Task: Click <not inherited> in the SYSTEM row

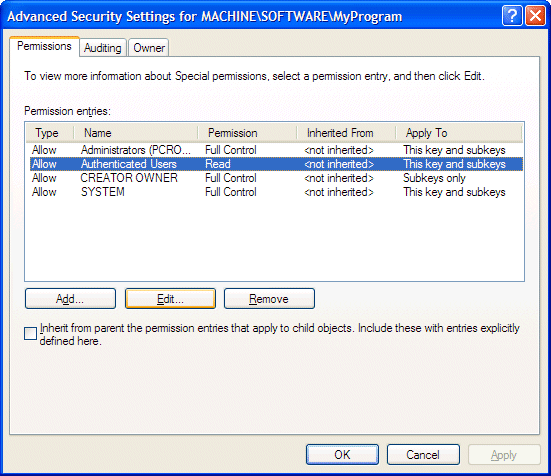Action: [x=339, y=192]
